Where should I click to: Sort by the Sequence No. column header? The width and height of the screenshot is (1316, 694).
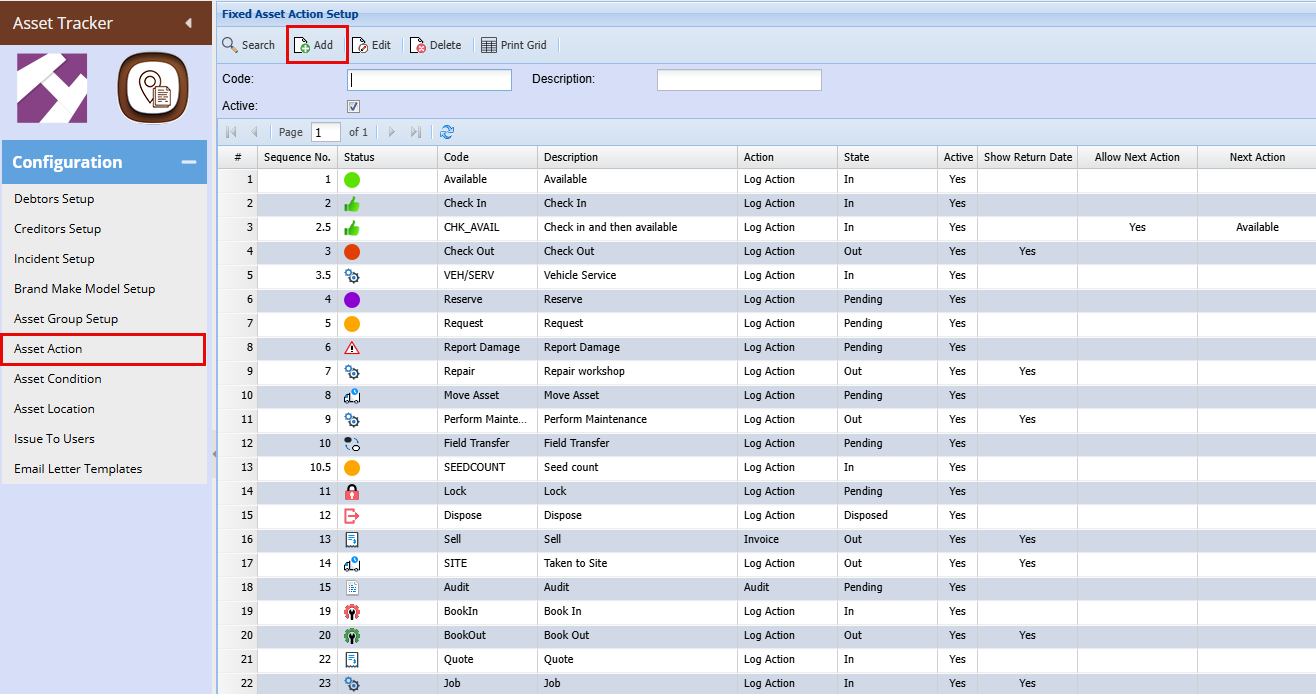tap(297, 157)
